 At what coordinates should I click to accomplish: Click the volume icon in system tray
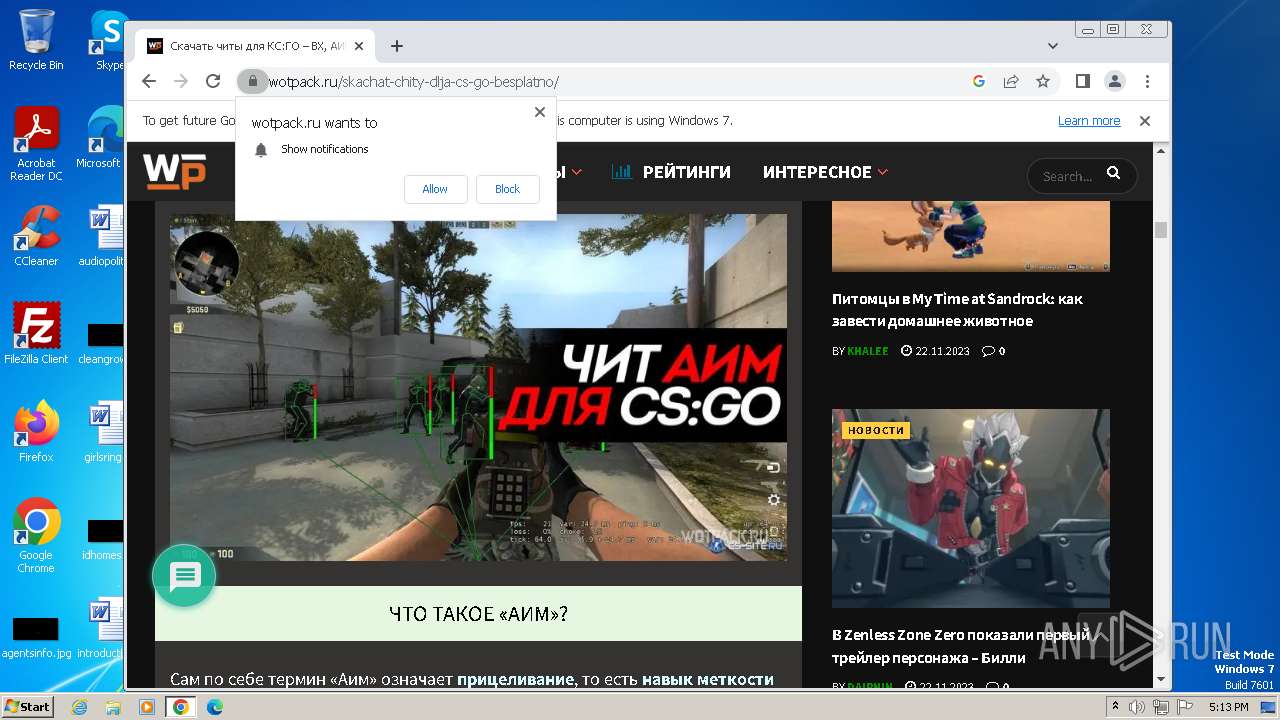pos(1138,707)
